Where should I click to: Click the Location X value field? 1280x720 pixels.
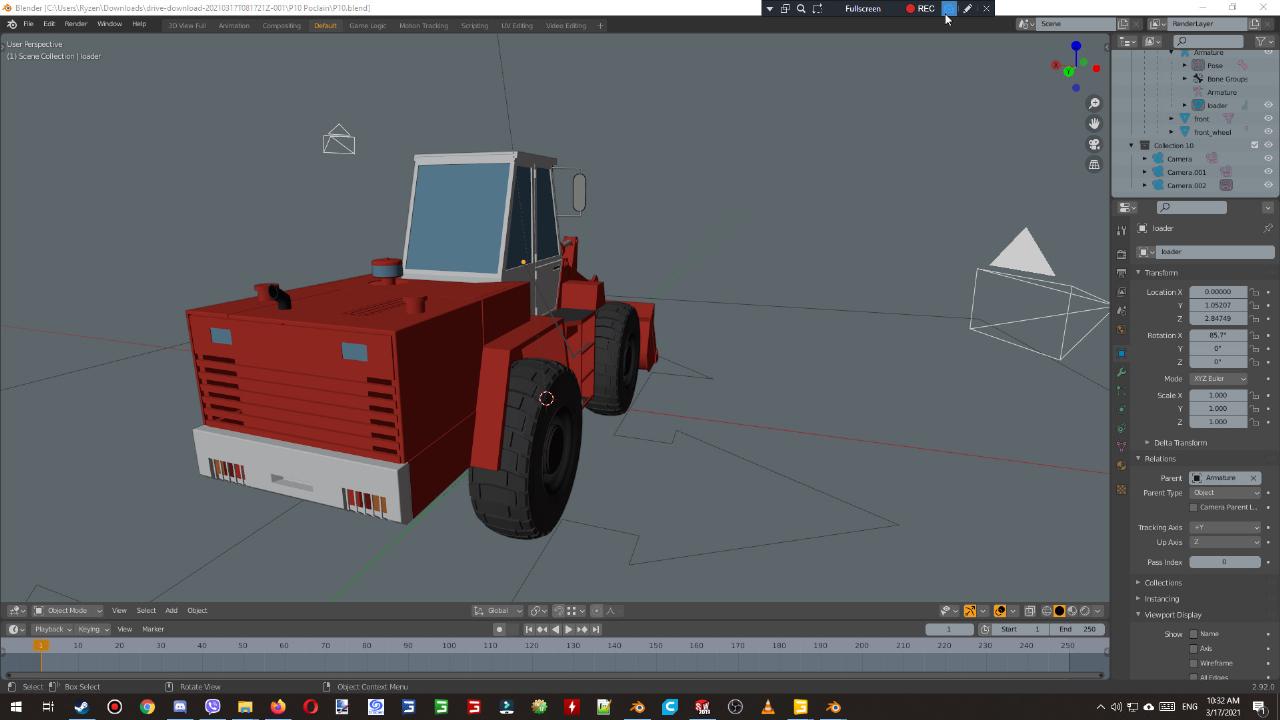pos(1218,292)
